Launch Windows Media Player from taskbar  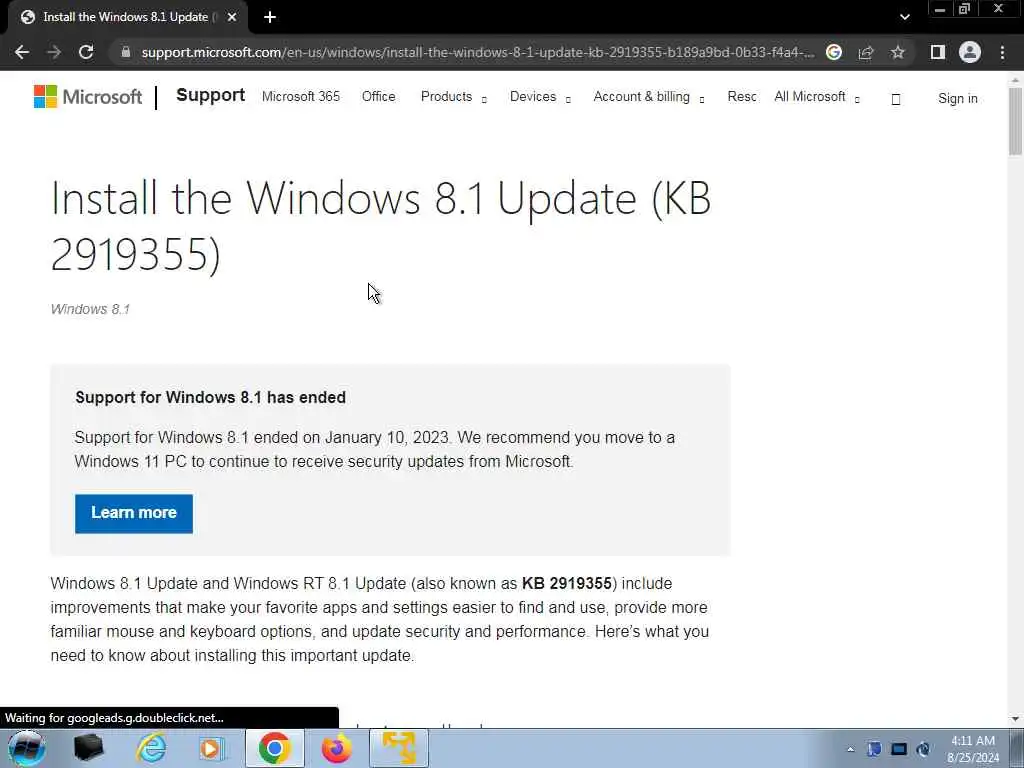click(212, 748)
